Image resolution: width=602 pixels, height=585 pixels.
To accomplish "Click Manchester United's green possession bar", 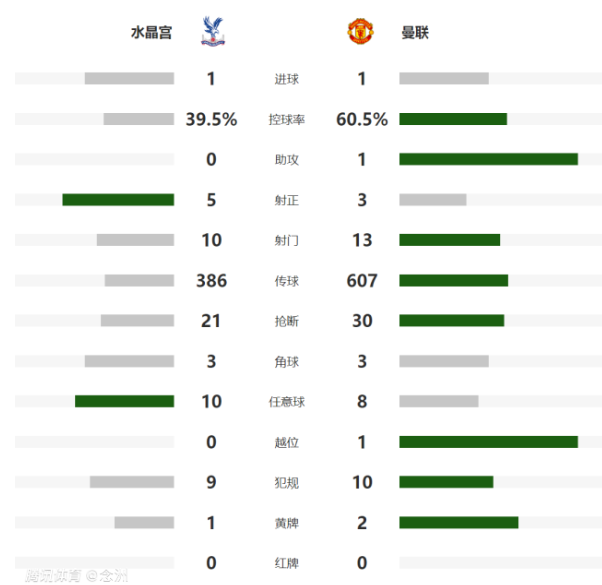I will click(453, 119).
